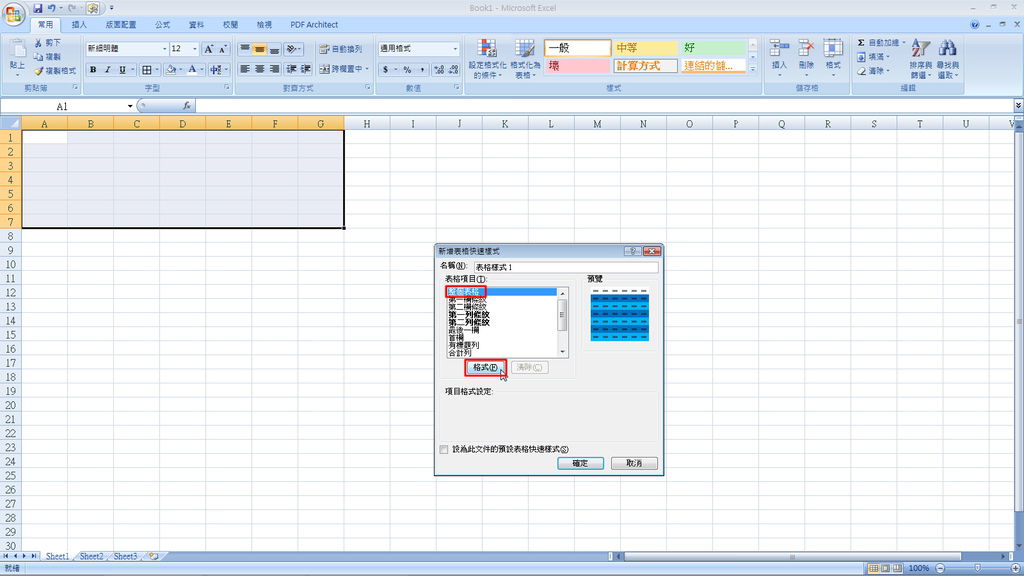1024x576 pixels.
Task: Open the font name dropdown
Action: point(164,49)
